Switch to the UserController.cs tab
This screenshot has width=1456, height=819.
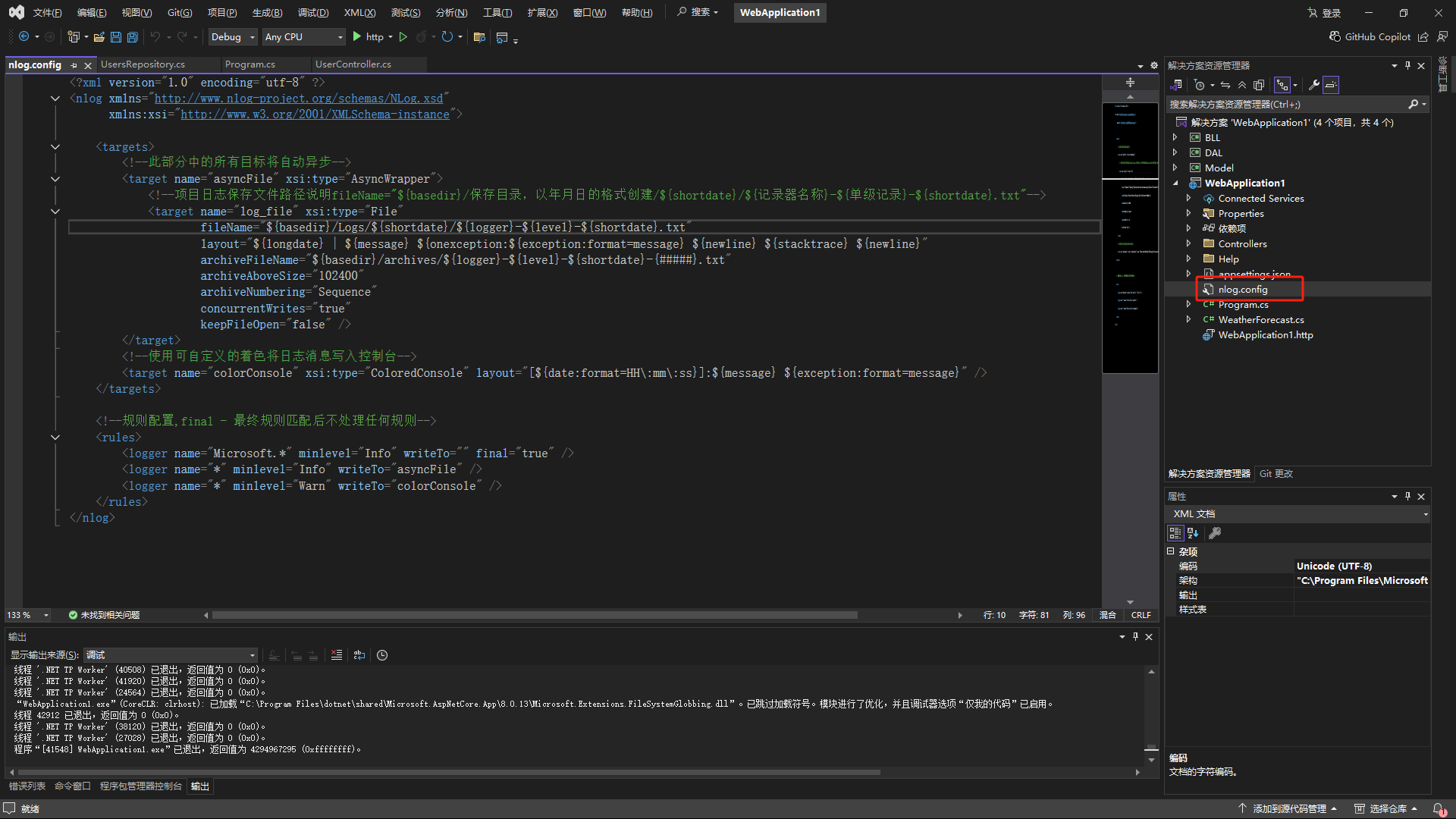coord(353,64)
